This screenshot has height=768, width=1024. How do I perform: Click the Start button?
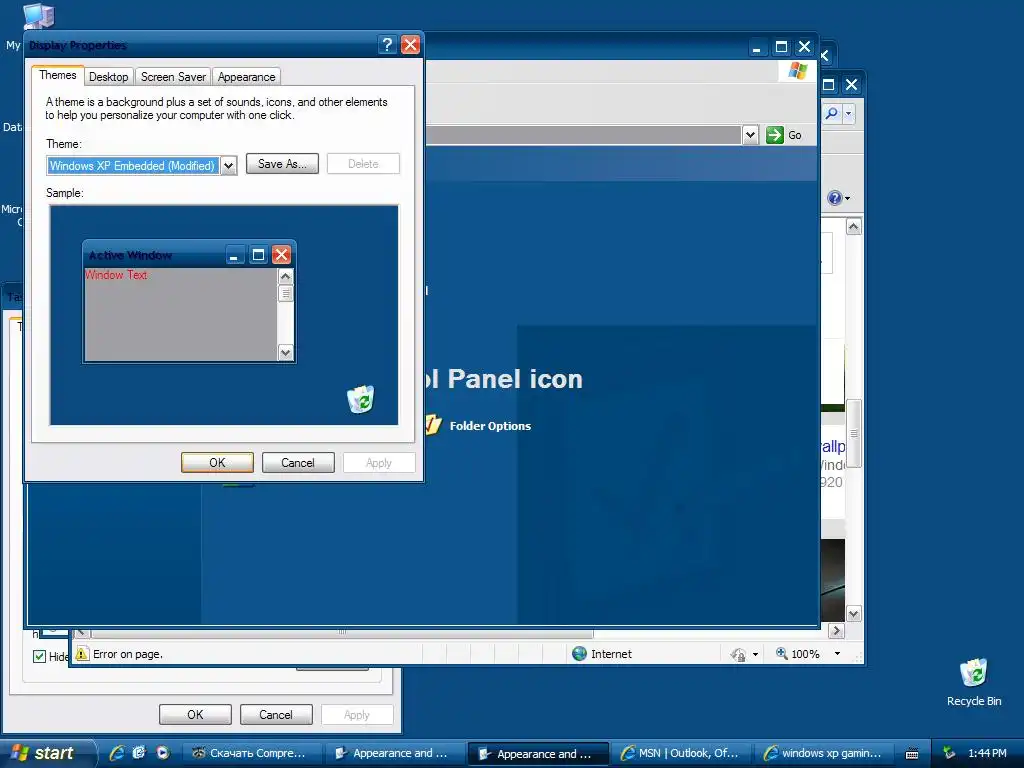tap(48, 753)
